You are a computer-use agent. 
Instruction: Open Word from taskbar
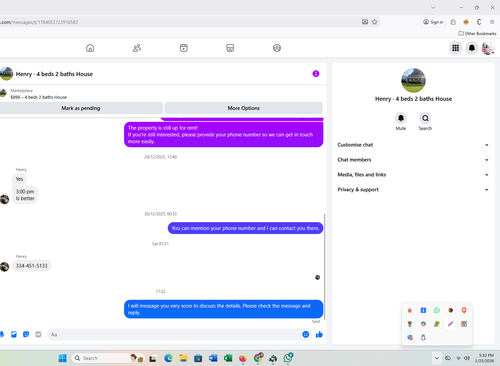[x=213, y=358]
